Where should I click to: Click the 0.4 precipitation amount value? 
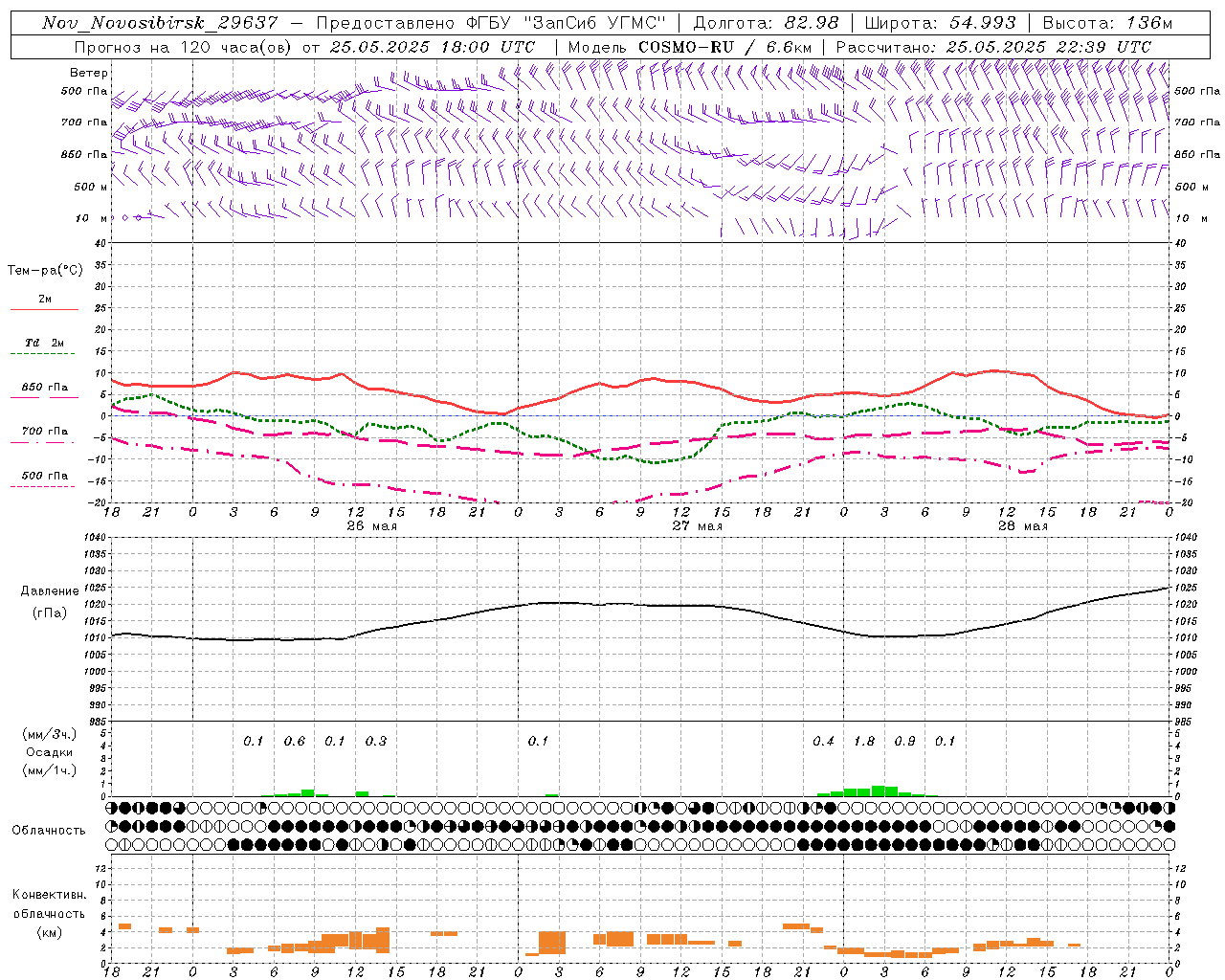pos(823,742)
